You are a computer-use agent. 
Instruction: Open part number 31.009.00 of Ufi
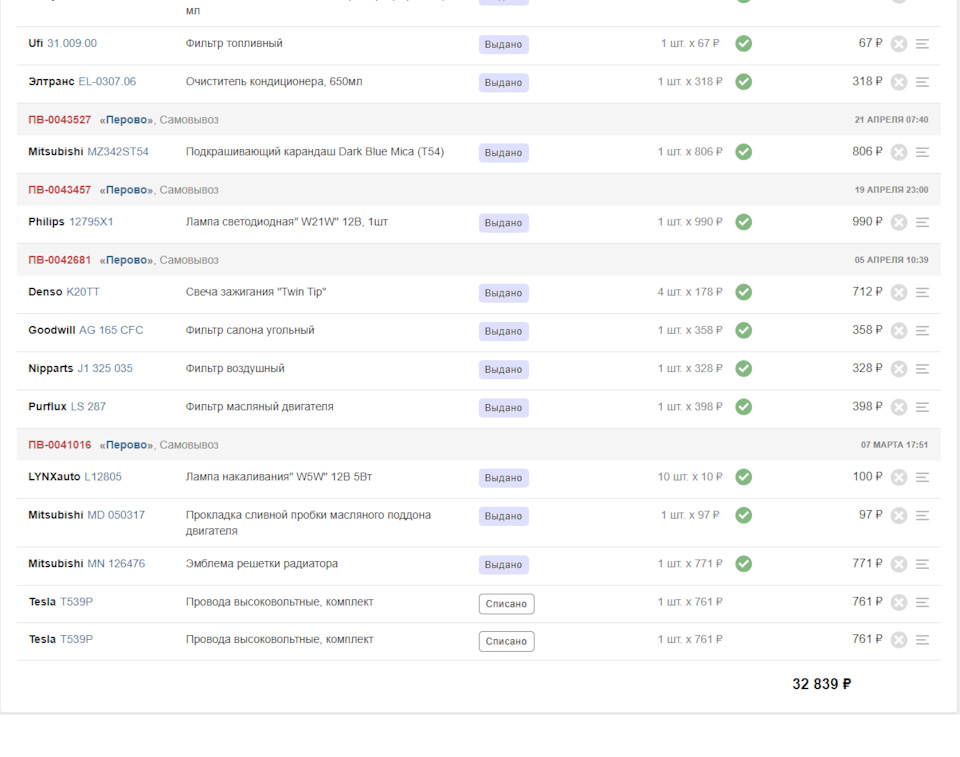coord(72,43)
